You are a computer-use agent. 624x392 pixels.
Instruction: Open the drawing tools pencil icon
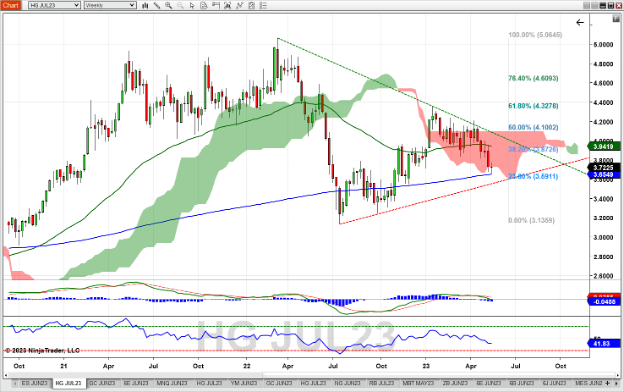[157, 5]
